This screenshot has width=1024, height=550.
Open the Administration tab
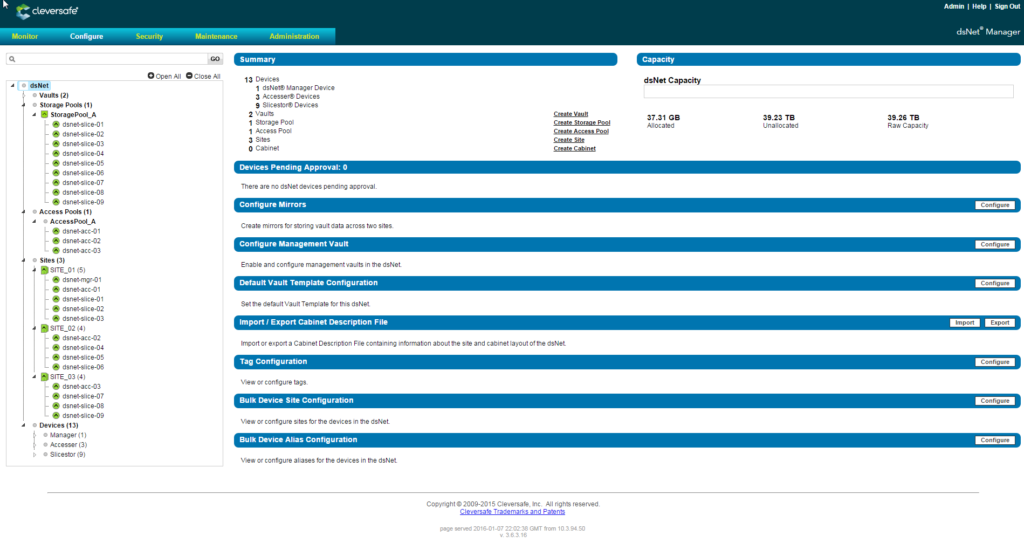(294, 37)
